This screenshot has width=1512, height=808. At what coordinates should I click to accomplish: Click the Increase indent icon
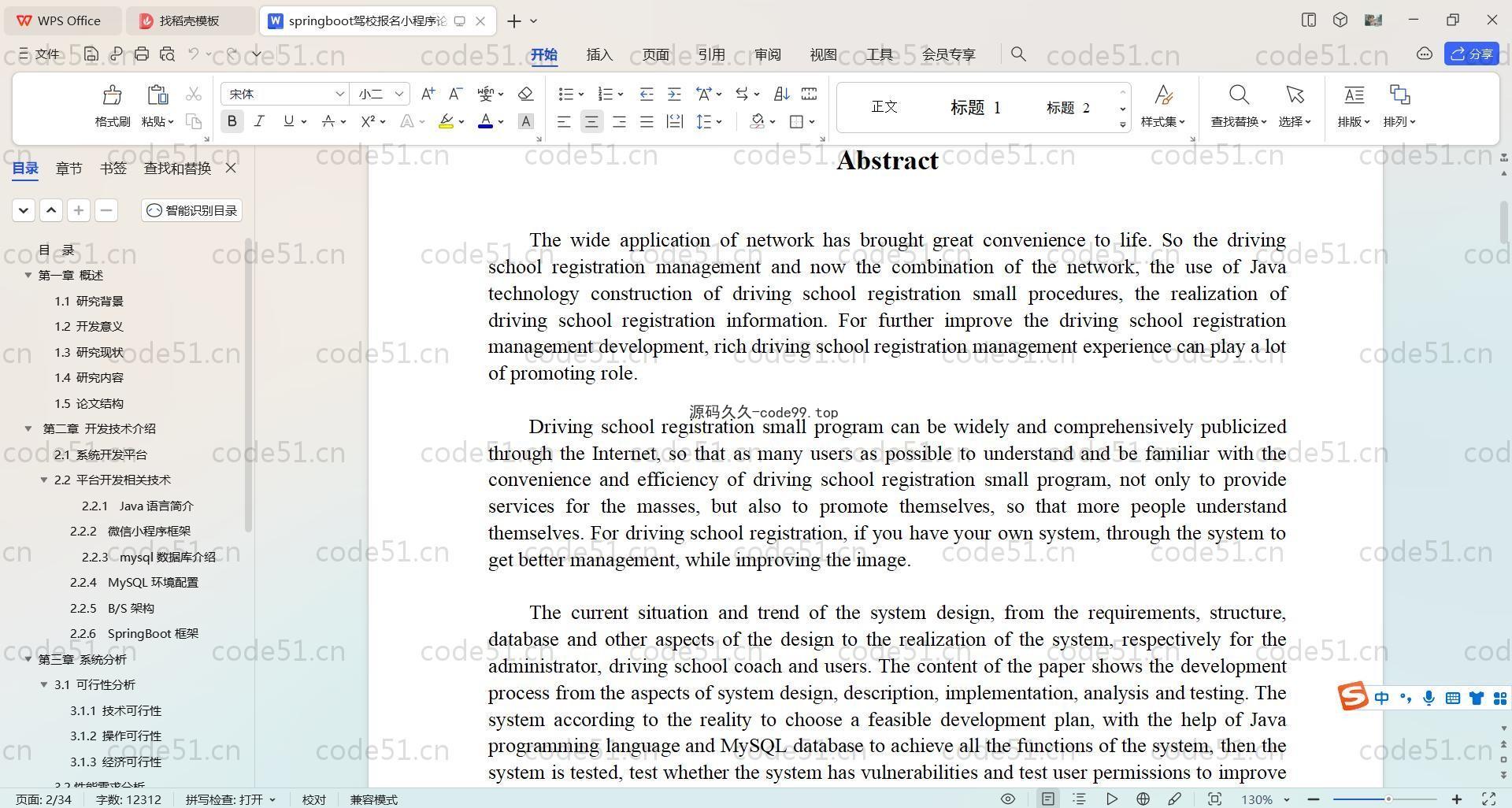pyautogui.click(x=674, y=94)
